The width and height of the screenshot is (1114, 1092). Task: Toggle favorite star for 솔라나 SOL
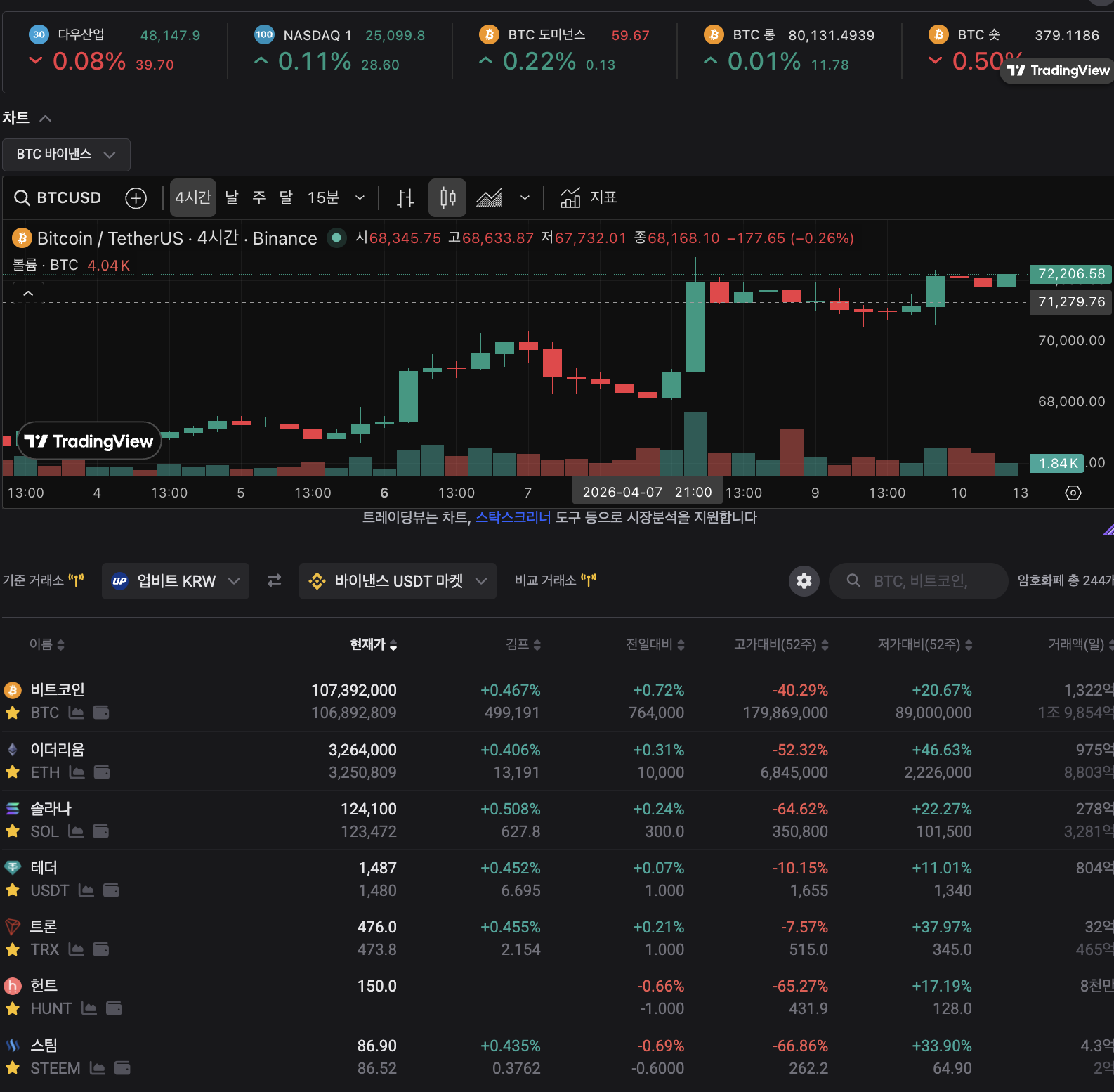[13, 831]
